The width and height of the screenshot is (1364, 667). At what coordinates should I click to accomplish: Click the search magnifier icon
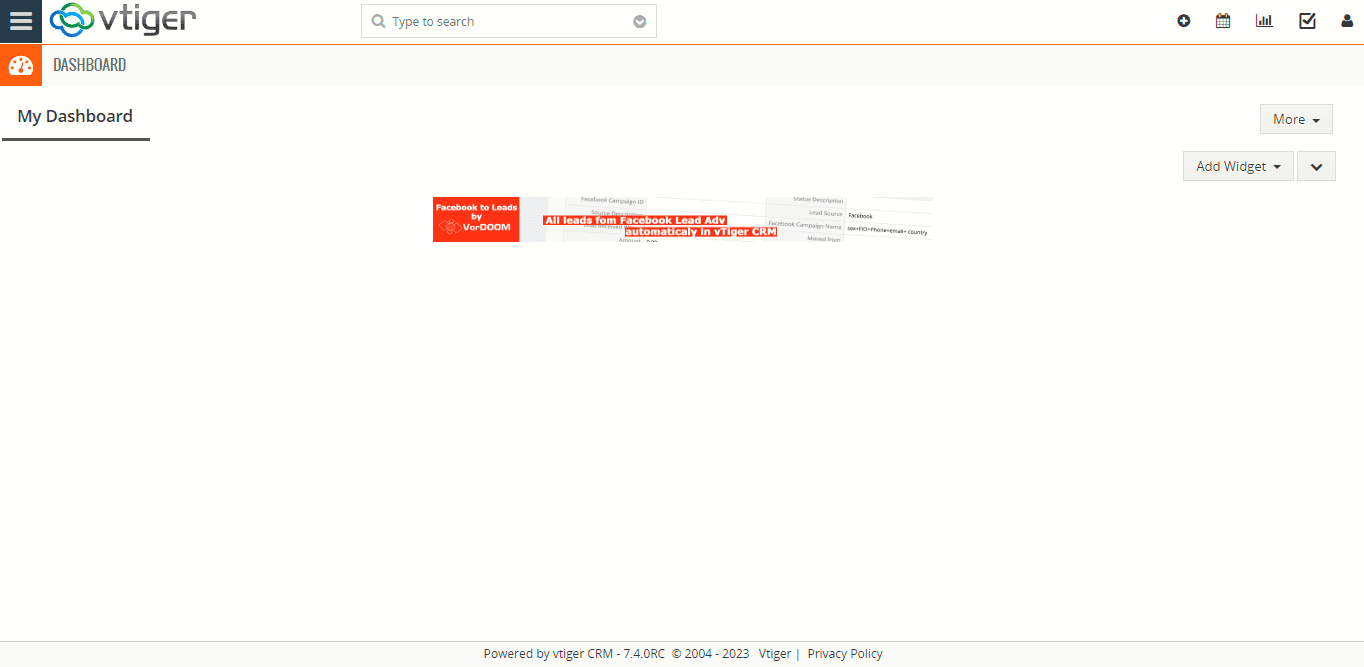coord(378,21)
